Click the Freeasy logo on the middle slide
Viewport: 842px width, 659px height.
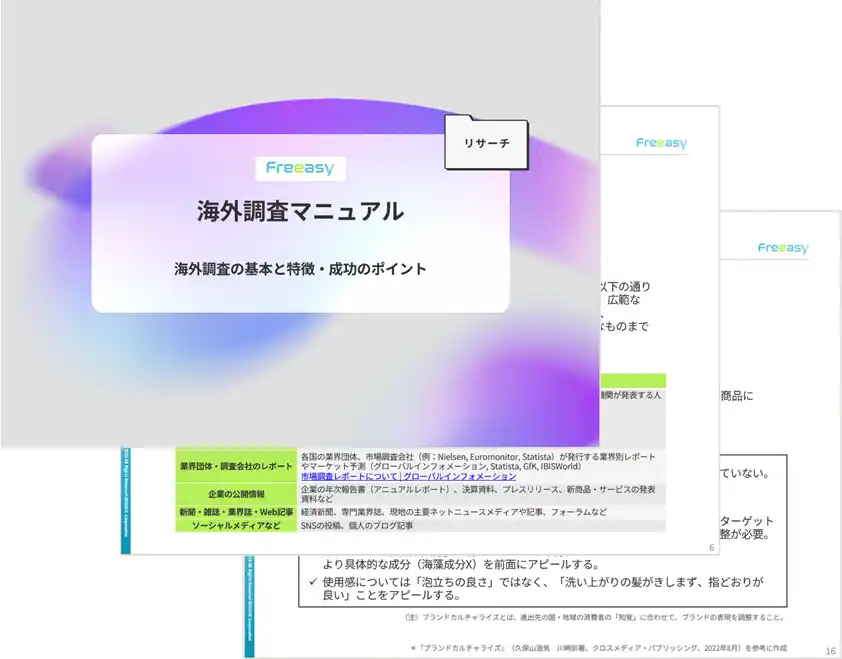(x=662, y=143)
